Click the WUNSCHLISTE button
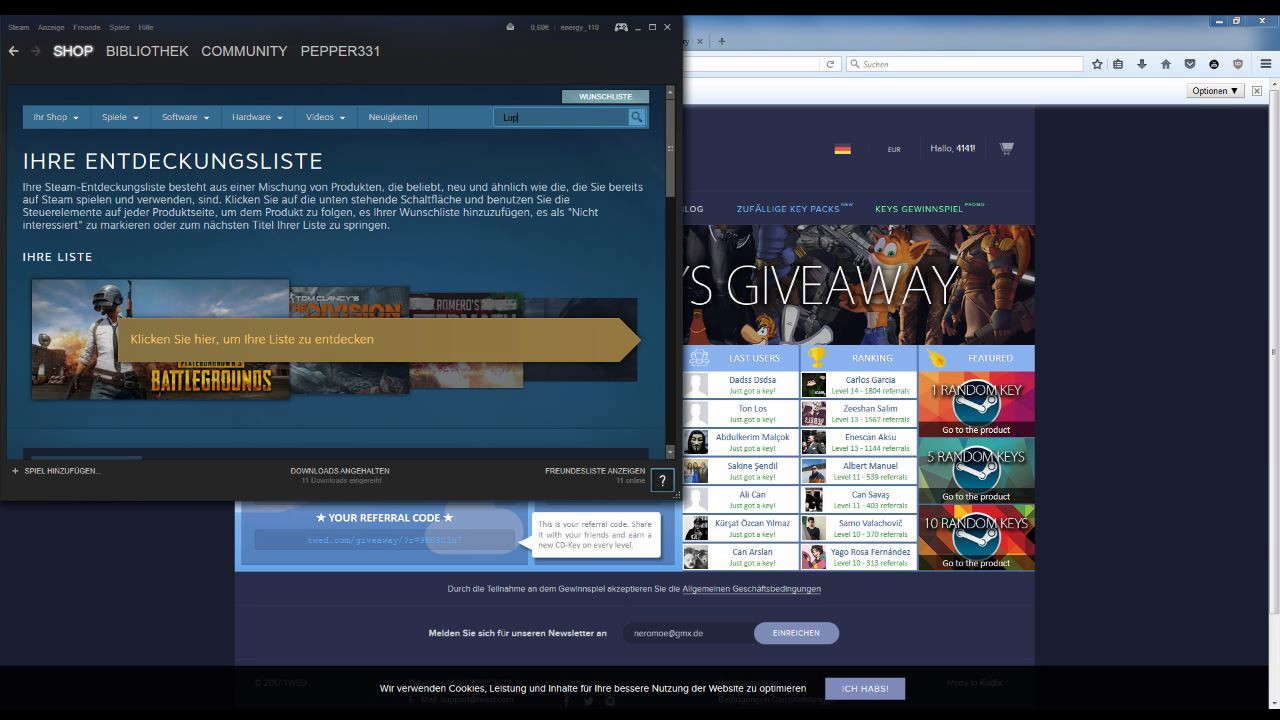Viewport: 1280px width, 720px height. coord(605,97)
